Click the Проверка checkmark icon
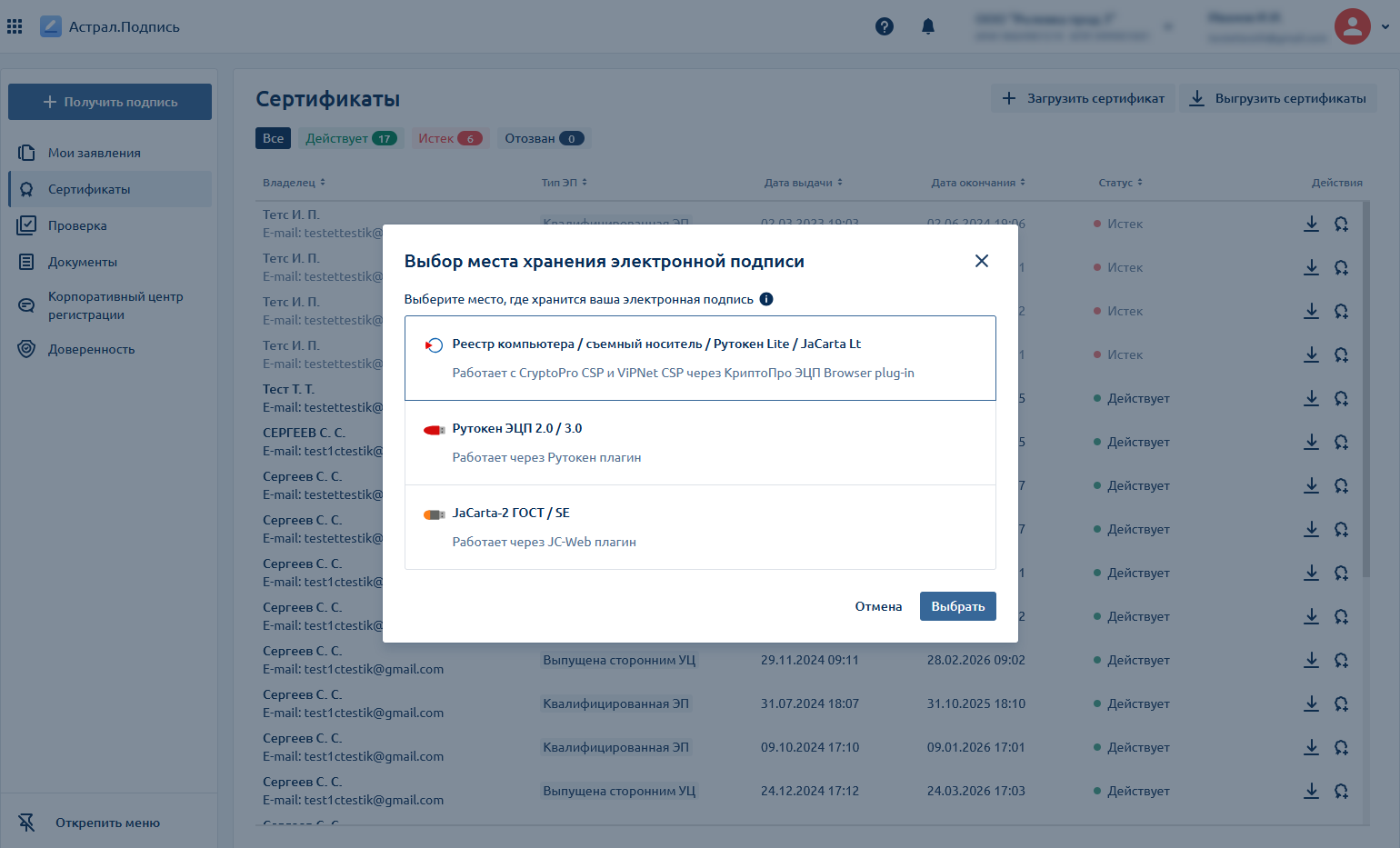Image resolution: width=1400 pixels, height=848 pixels. (26, 224)
